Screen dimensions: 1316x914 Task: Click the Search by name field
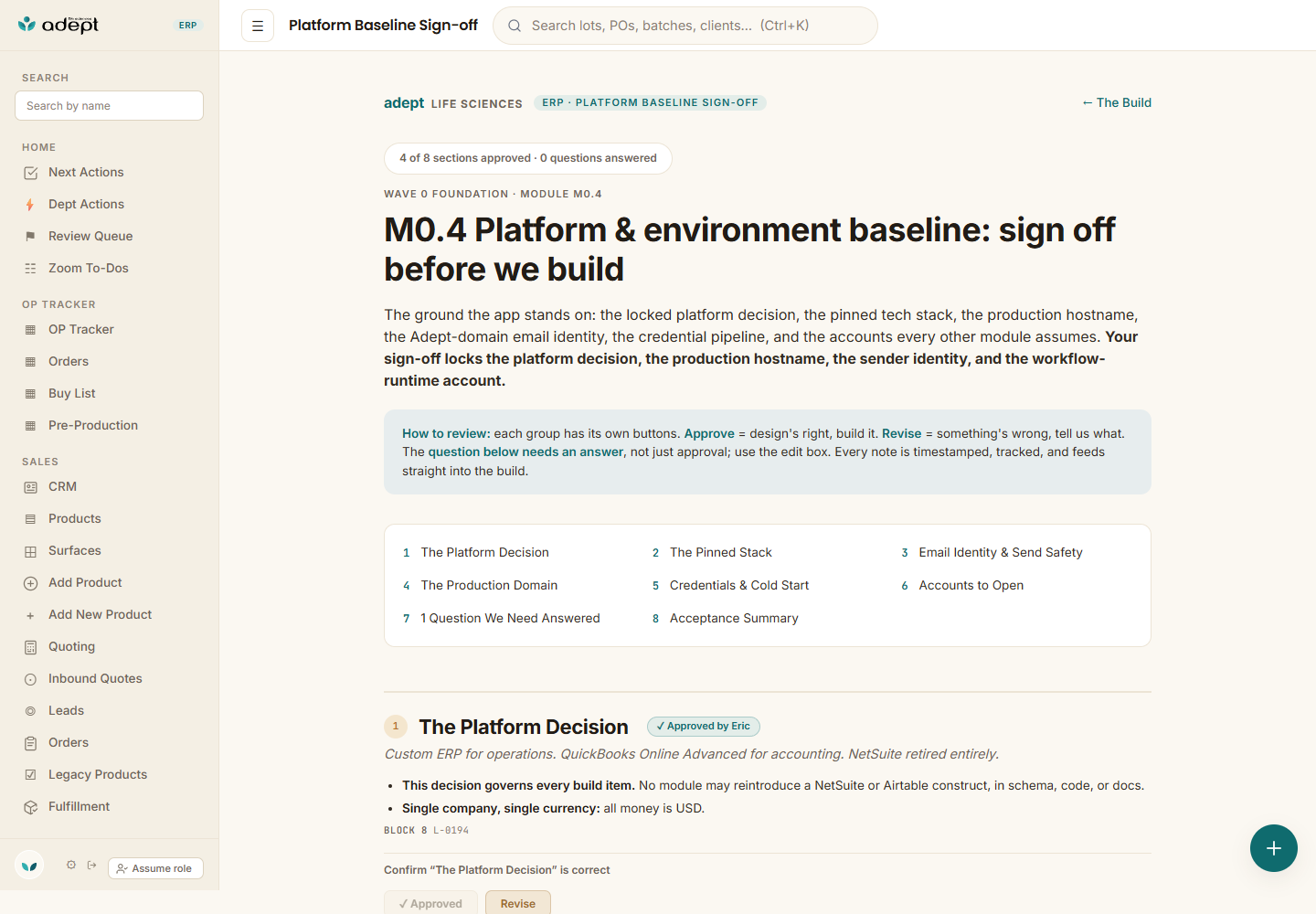(x=109, y=105)
